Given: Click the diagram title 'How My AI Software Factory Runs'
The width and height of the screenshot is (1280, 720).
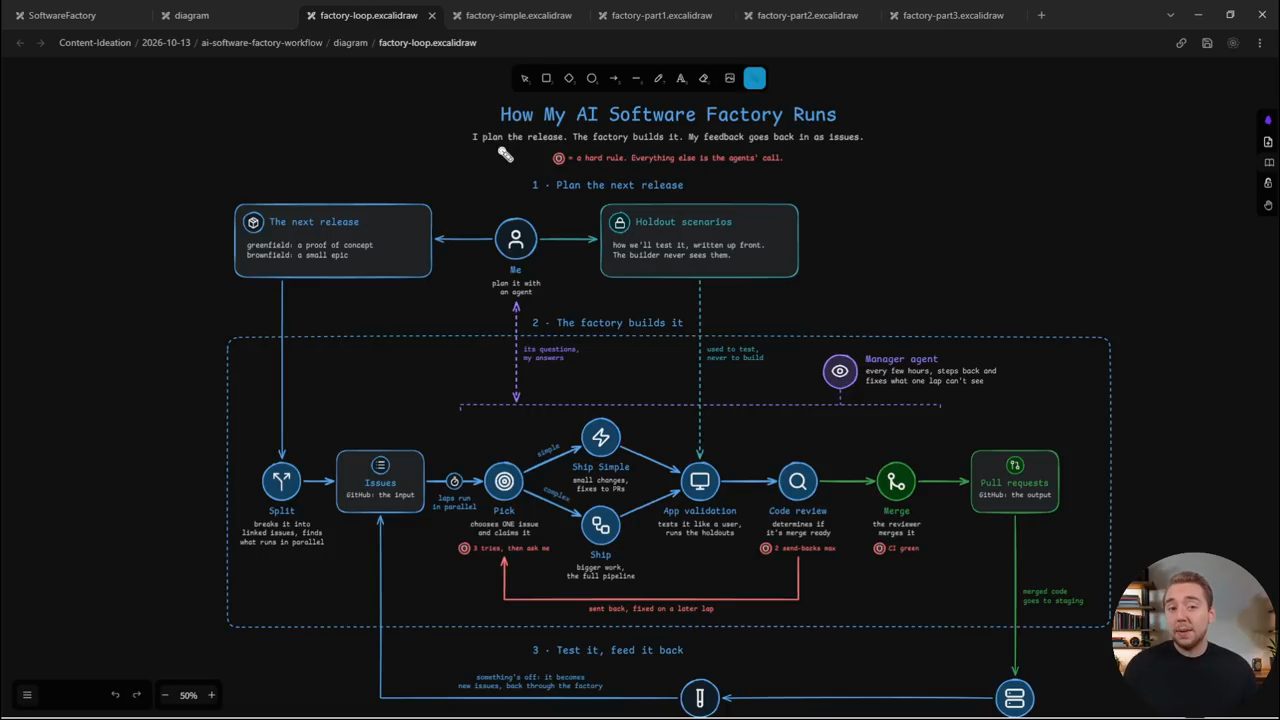Looking at the screenshot, I should [668, 114].
